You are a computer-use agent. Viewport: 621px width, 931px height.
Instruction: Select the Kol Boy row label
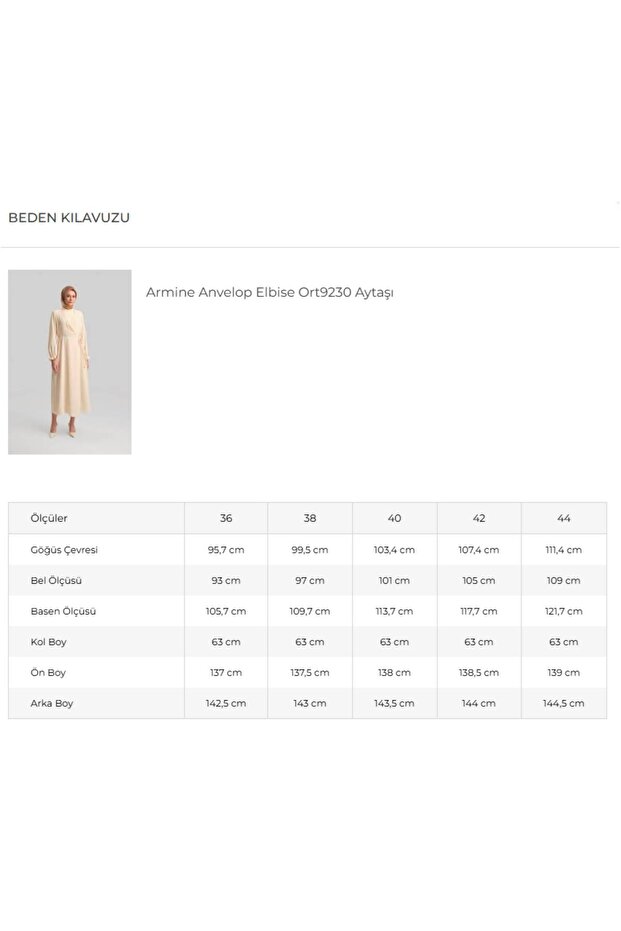(50, 642)
